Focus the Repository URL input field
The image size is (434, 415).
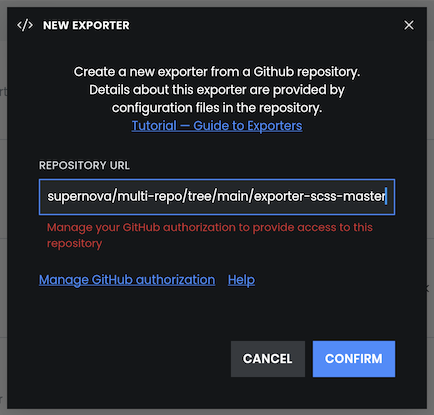[217, 197]
